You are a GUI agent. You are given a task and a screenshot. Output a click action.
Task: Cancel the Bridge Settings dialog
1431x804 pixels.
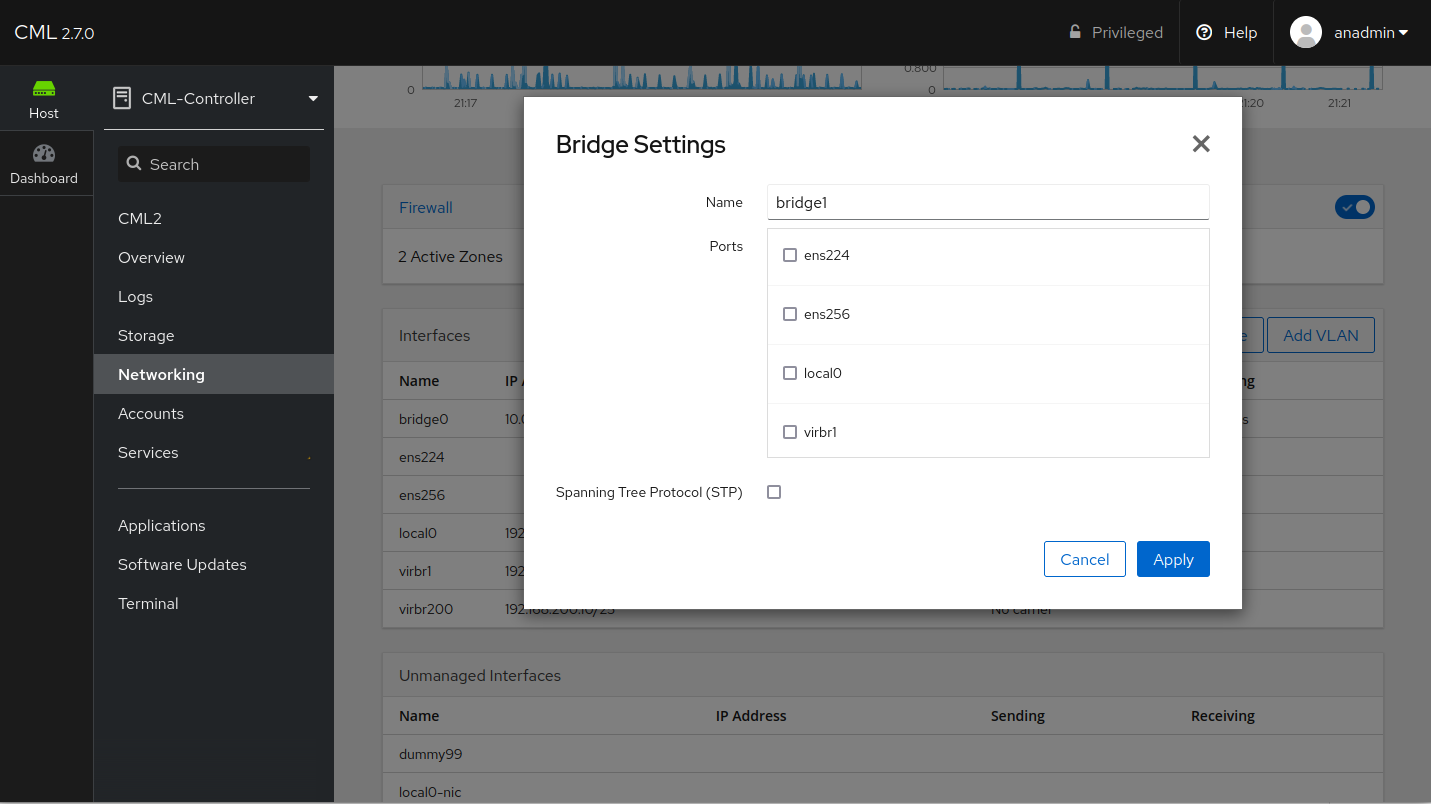point(1084,559)
